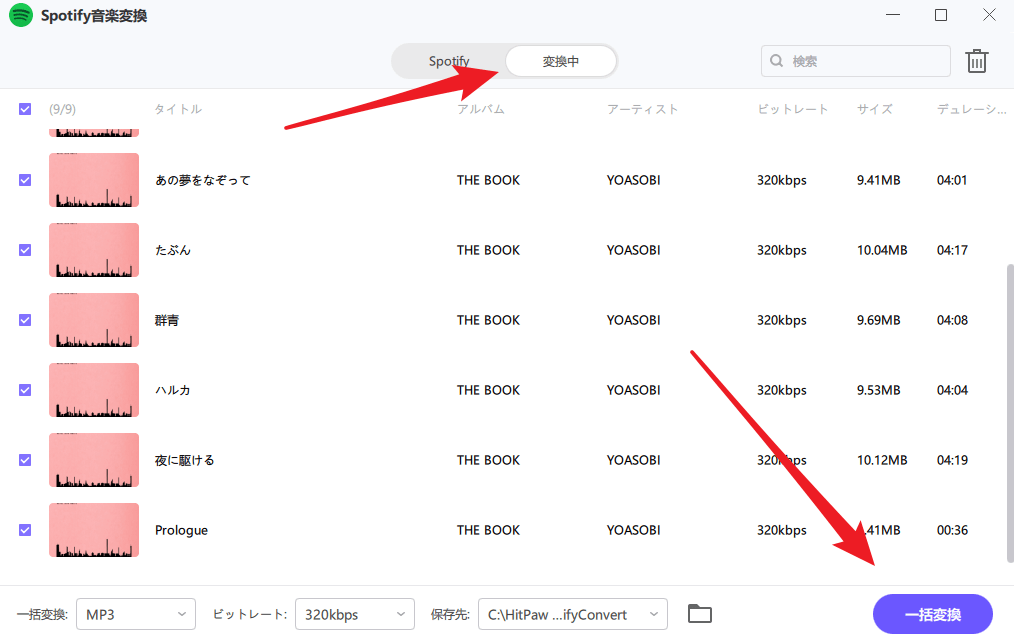
Task: Uncheck the たぶん track checkbox
Action: pyautogui.click(x=25, y=250)
